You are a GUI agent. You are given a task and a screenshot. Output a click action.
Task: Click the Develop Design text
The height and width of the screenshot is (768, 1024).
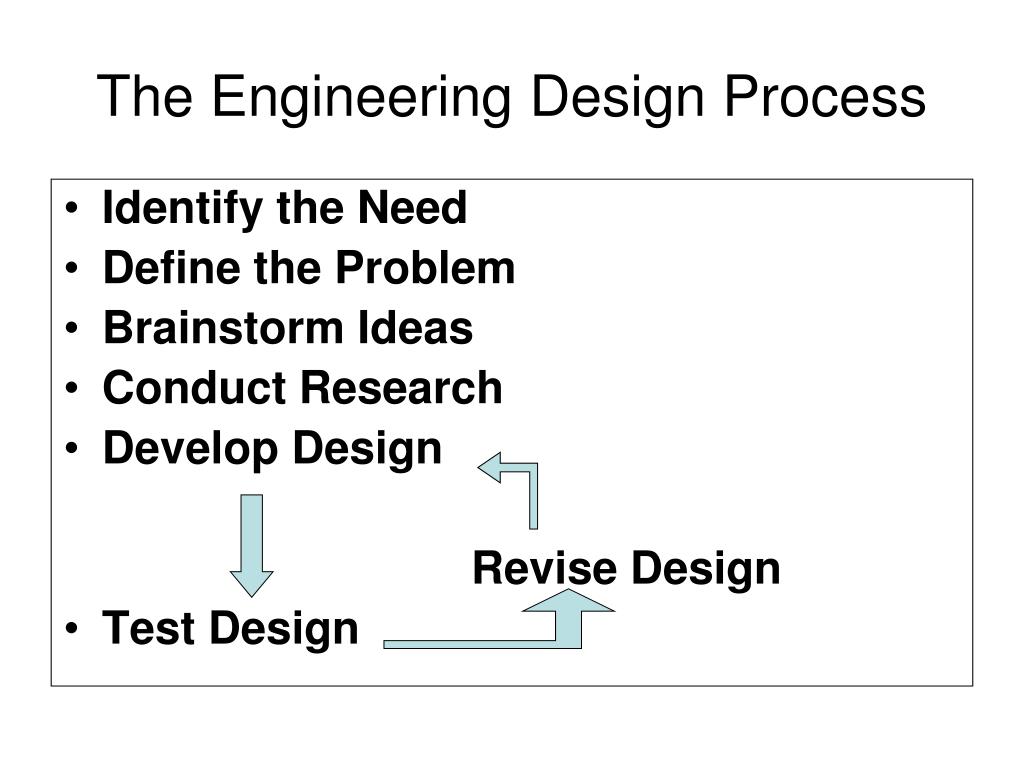pyautogui.click(x=272, y=449)
